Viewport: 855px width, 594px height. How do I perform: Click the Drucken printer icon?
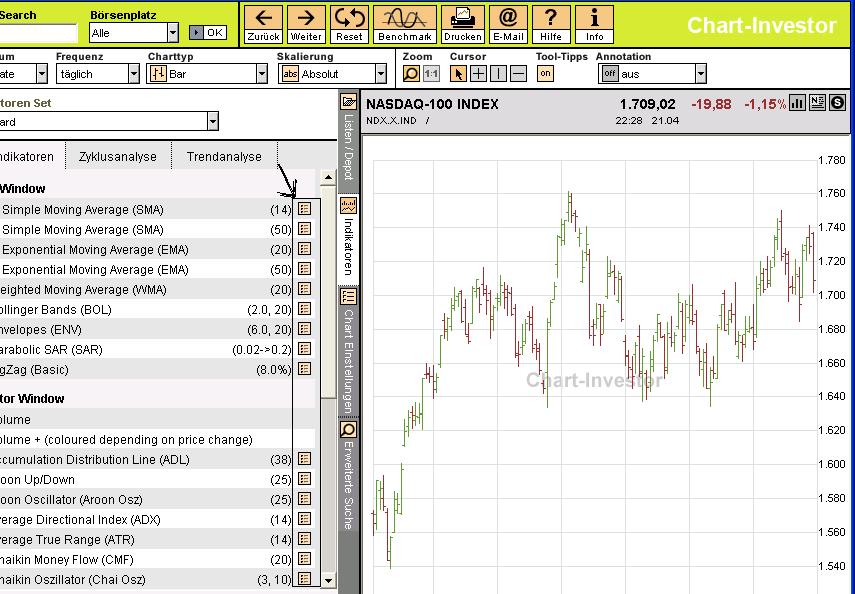[462, 25]
